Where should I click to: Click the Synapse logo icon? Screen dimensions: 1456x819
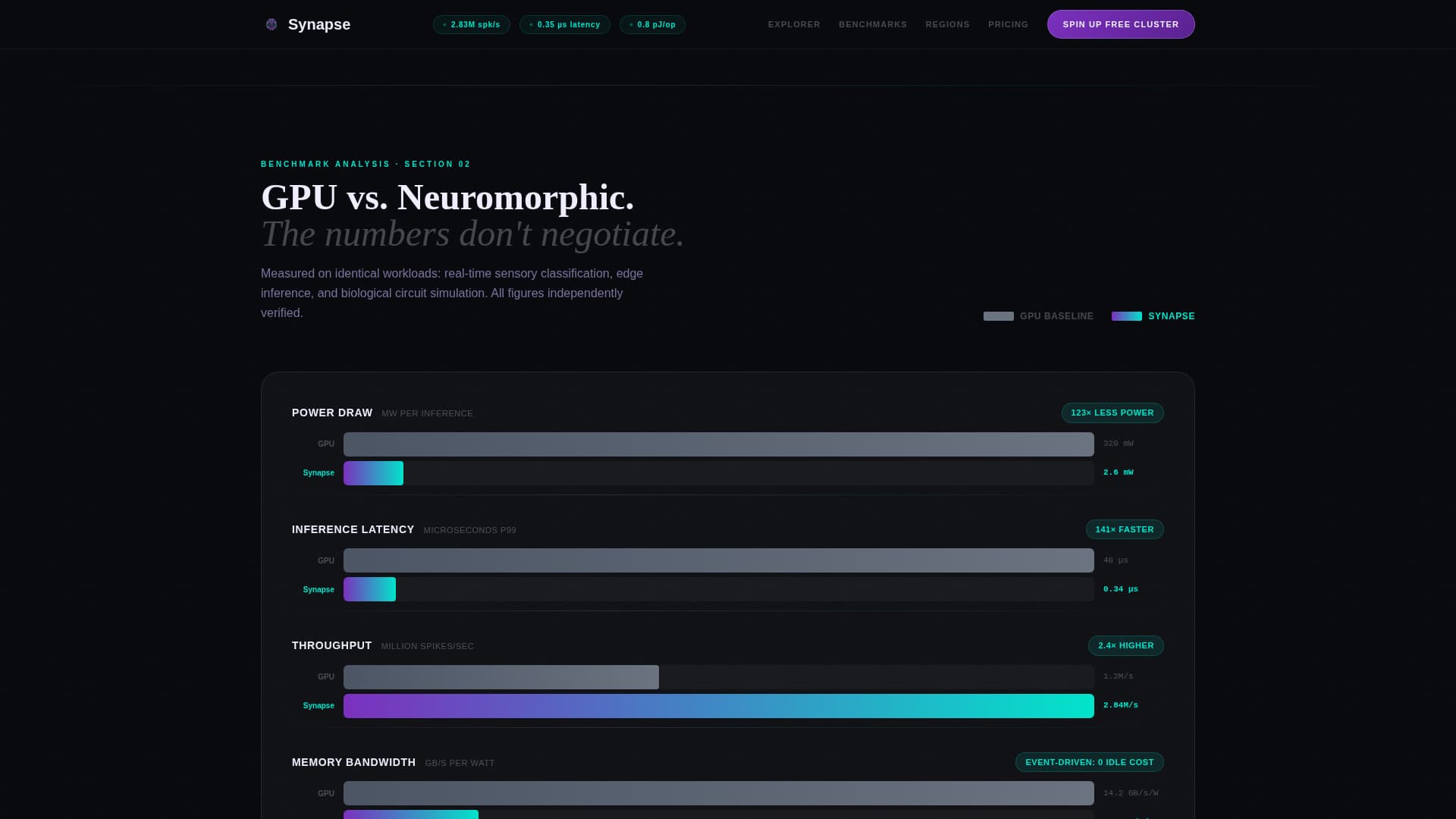[271, 24]
